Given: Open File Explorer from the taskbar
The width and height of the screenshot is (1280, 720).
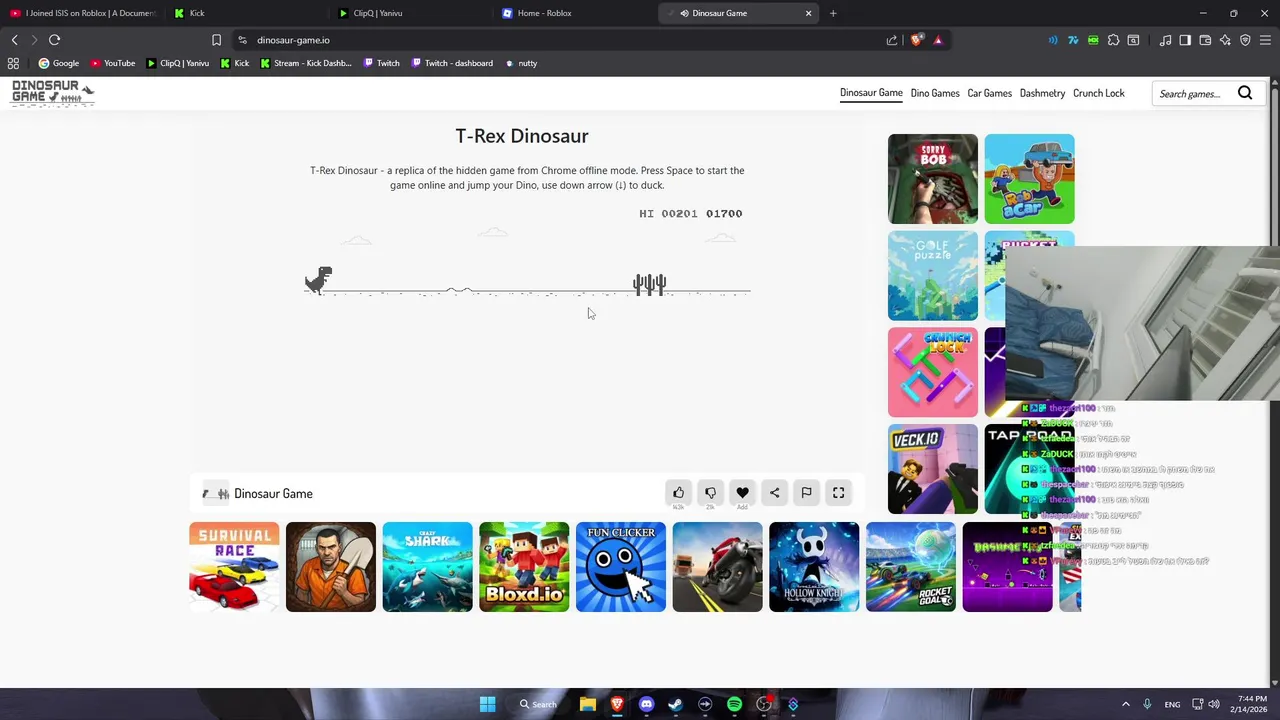Looking at the screenshot, I should (588, 704).
